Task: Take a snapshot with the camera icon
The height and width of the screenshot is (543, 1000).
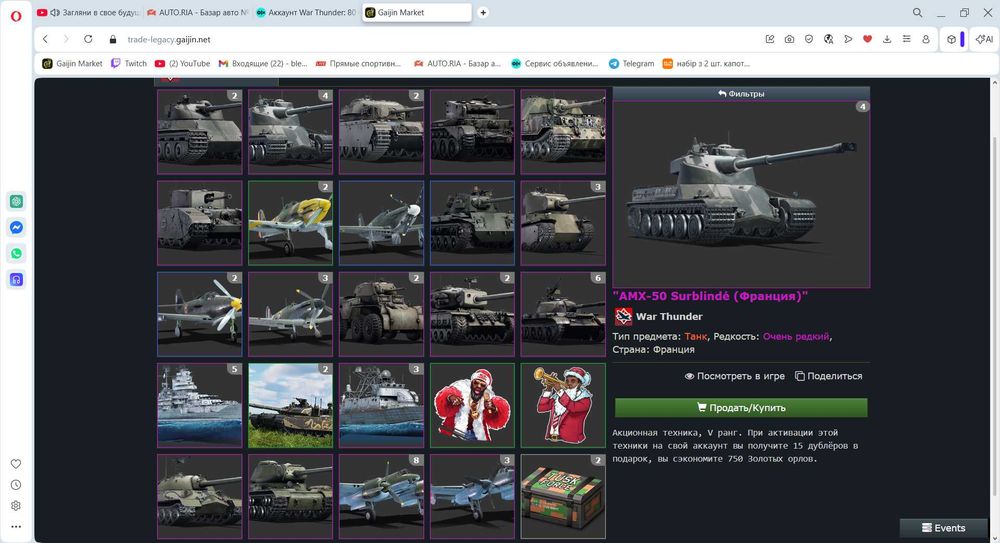Action: coord(790,39)
